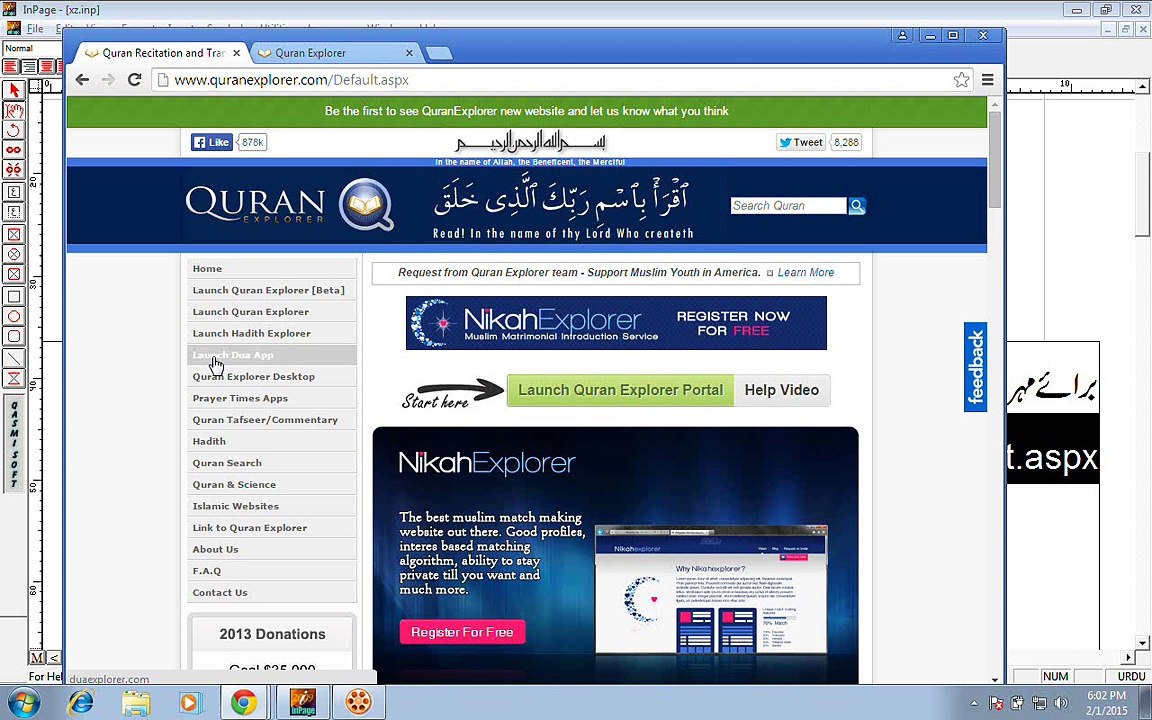Open the File menu in InPage

35,29
